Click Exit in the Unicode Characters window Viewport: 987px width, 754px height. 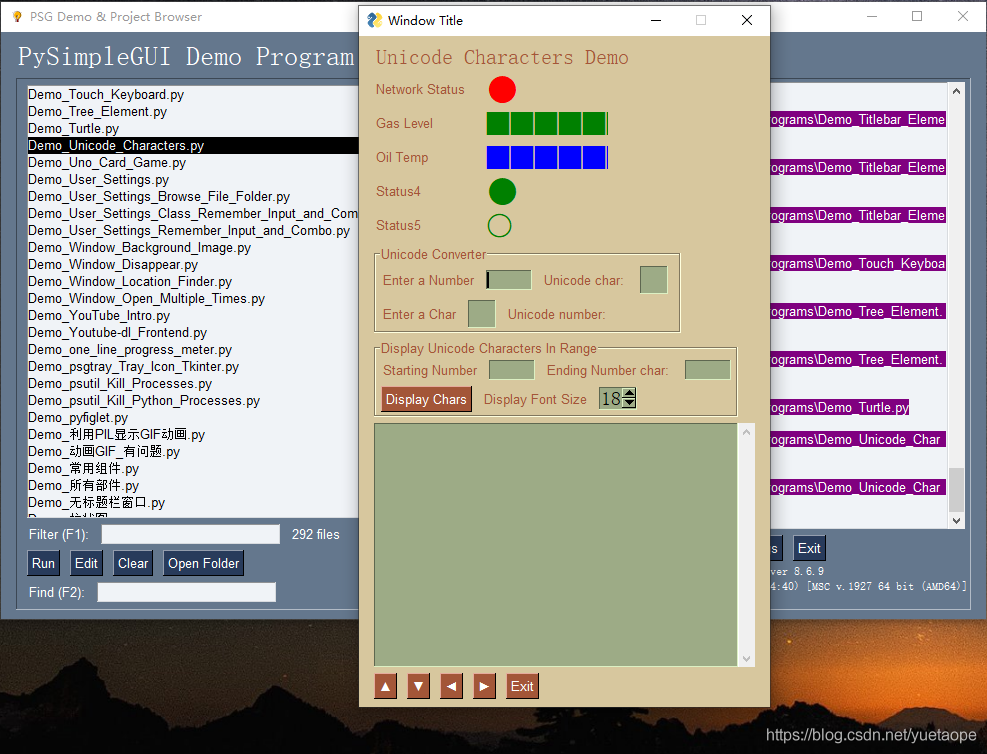(x=522, y=686)
